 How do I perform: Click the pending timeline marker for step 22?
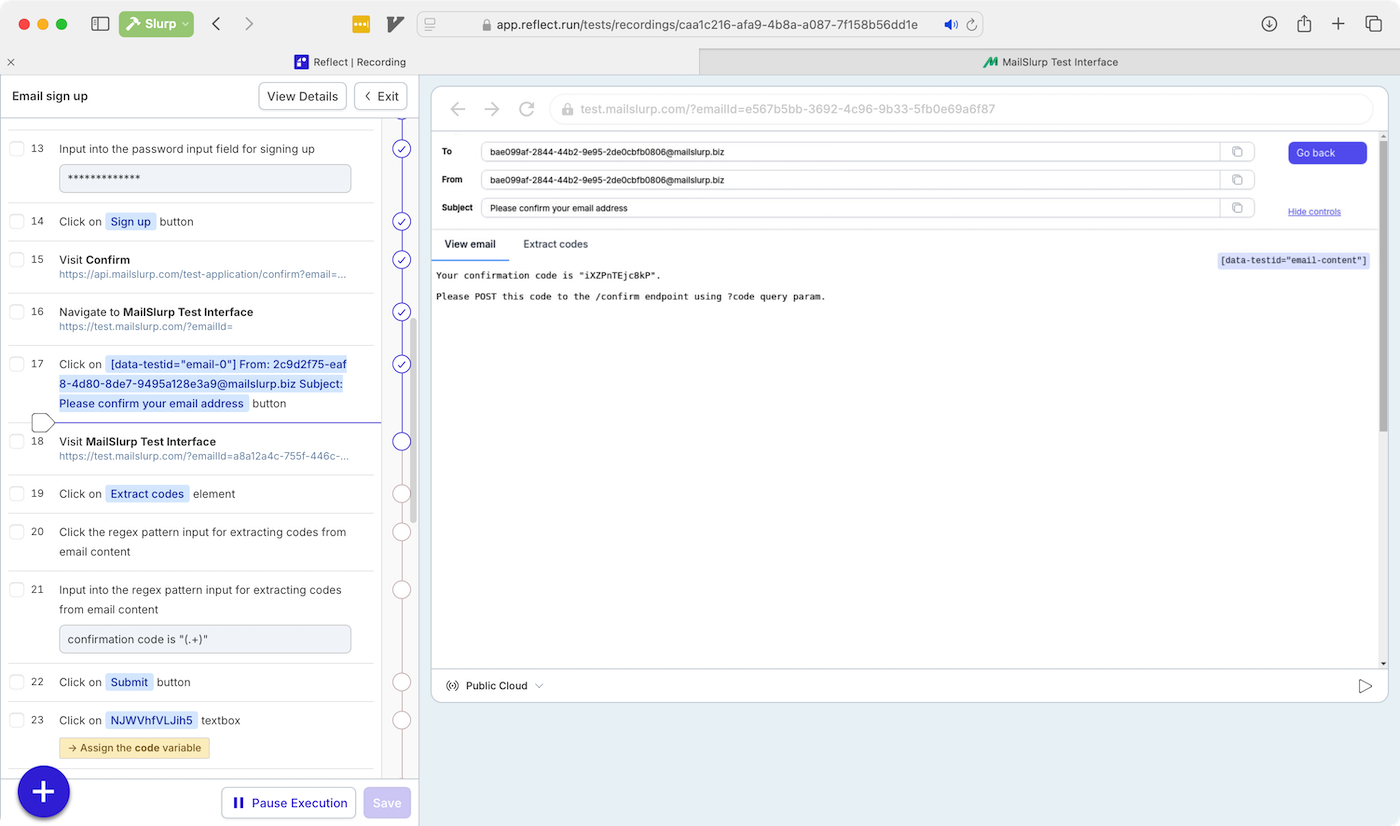[402, 682]
